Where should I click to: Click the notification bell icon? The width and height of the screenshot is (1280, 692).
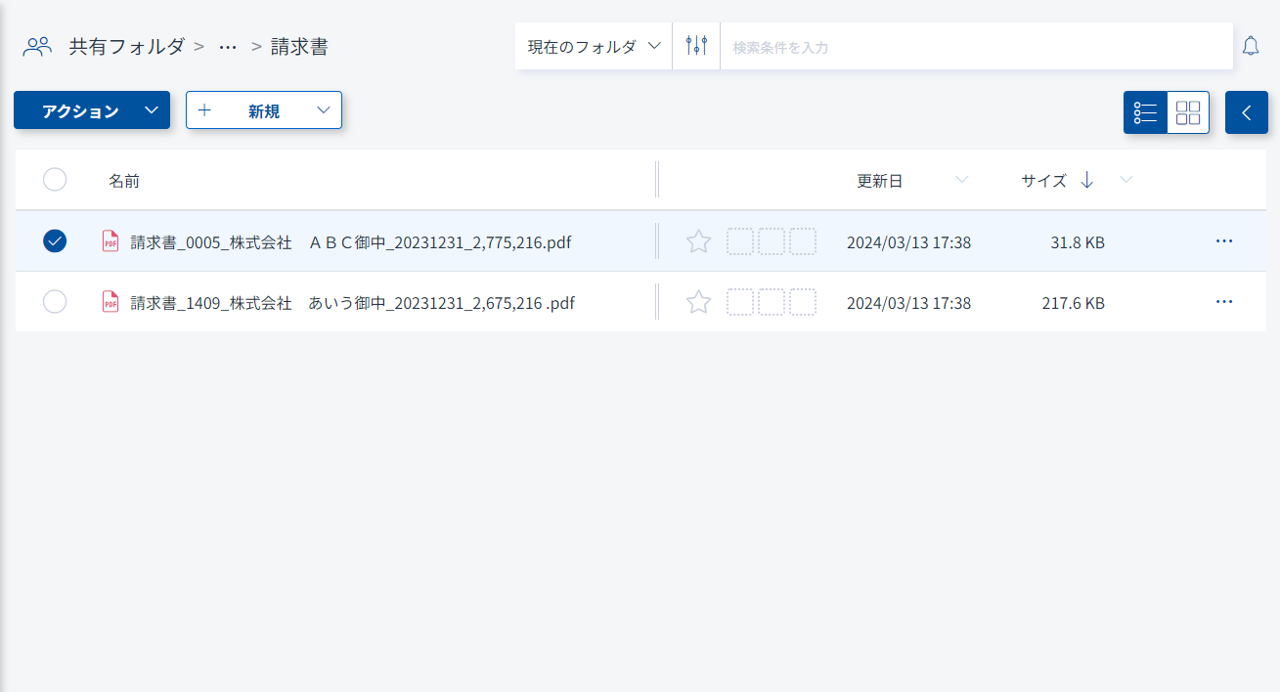click(x=1250, y=46)
